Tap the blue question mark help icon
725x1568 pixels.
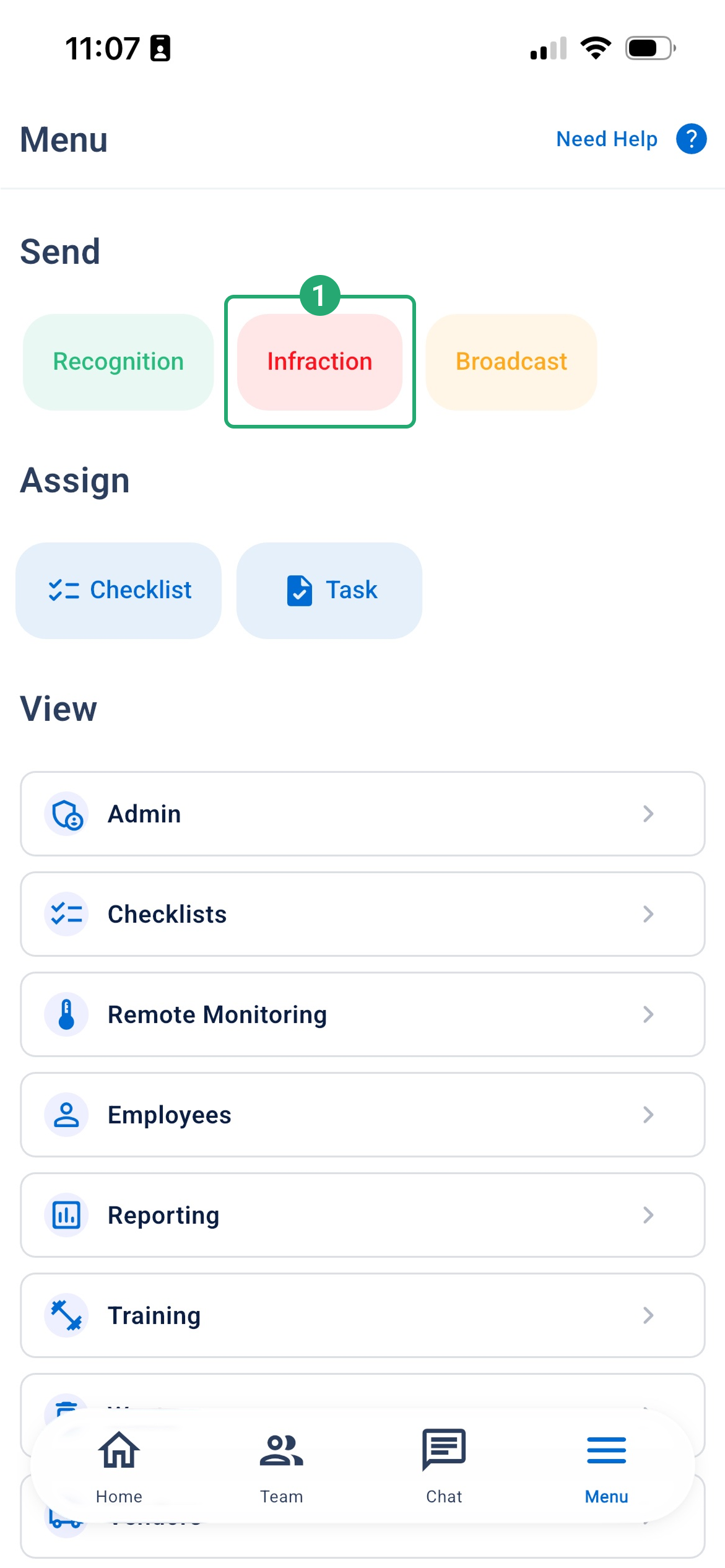click(x=691, y=139)
